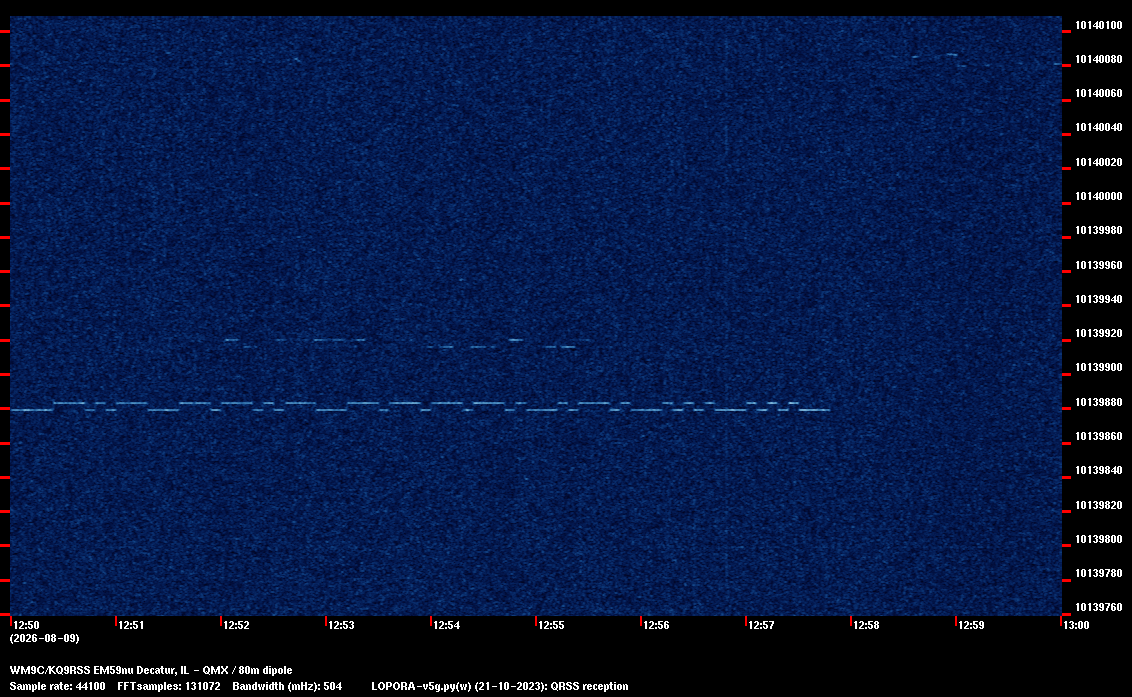1132x697 pixels.
Task: Click the 10139920 frequency label
Action: 1099,334
